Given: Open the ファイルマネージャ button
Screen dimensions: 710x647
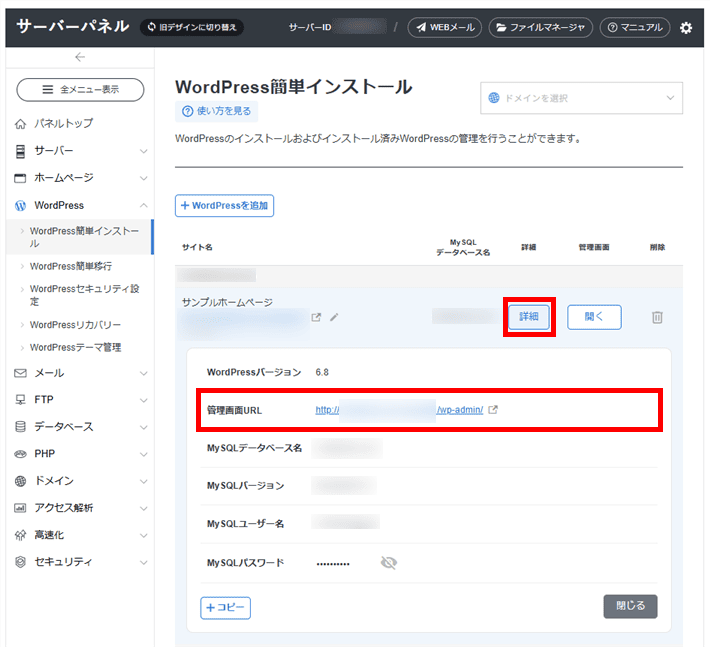Looking at the screenshot, I should [x=541, y=28].
